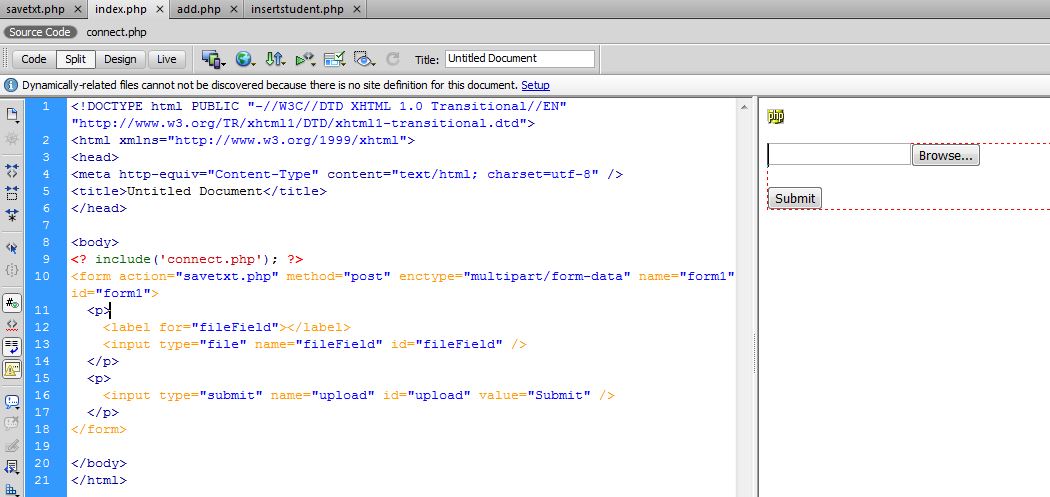Click the Refresh Design View icon
This screenshot has width=1050, height=497.
(393, 60)
